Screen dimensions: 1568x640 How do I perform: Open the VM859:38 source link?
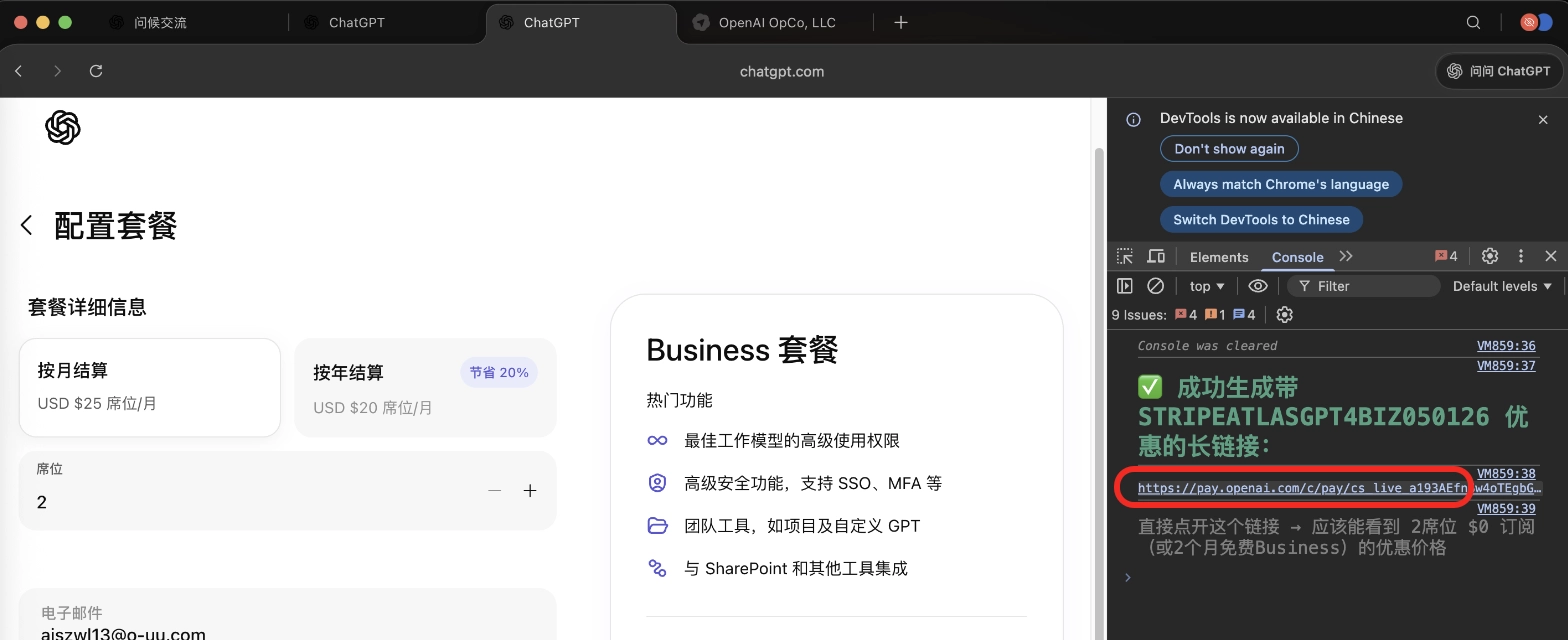tap(1506, 474)
